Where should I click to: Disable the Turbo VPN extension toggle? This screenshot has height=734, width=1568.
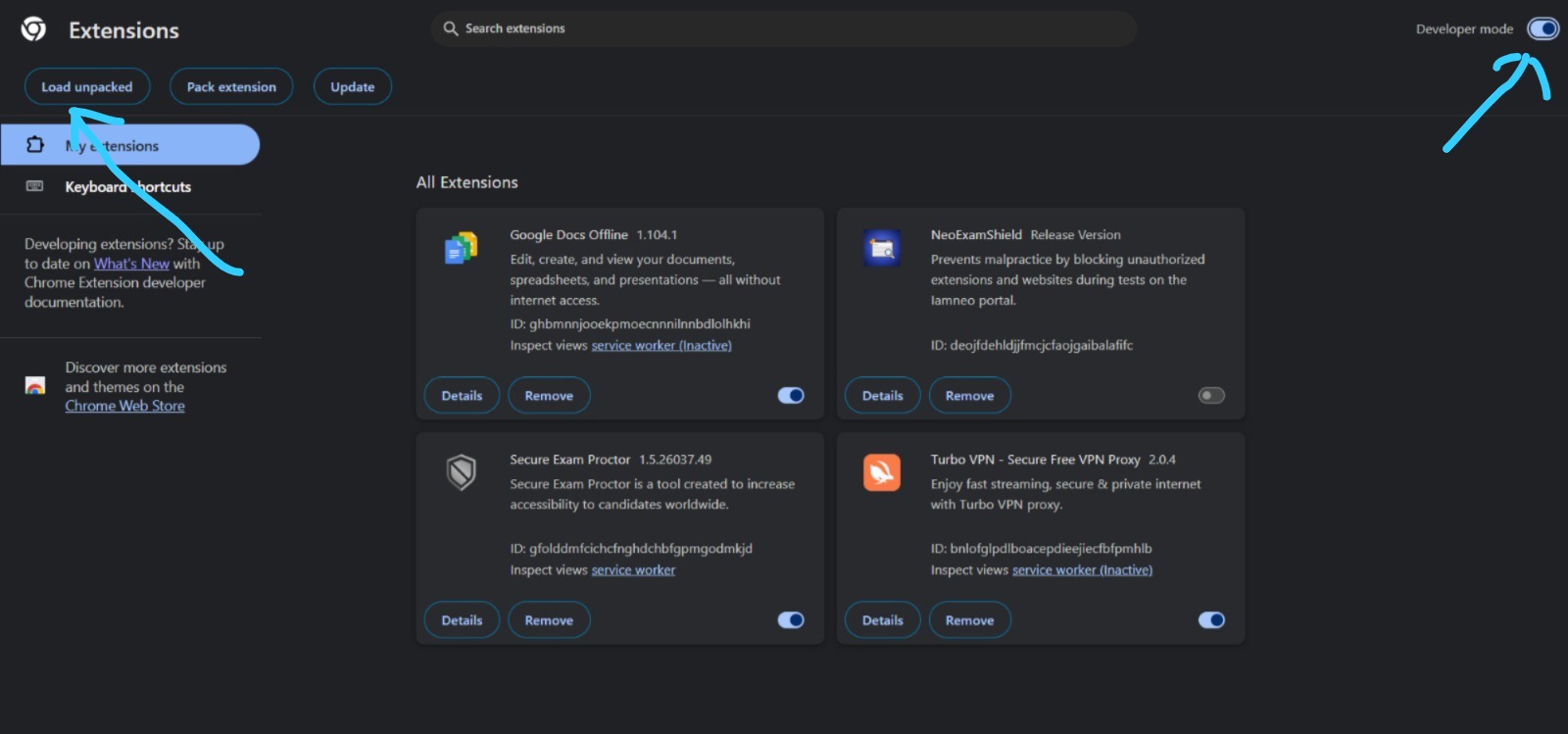[x=1211, y=619]
